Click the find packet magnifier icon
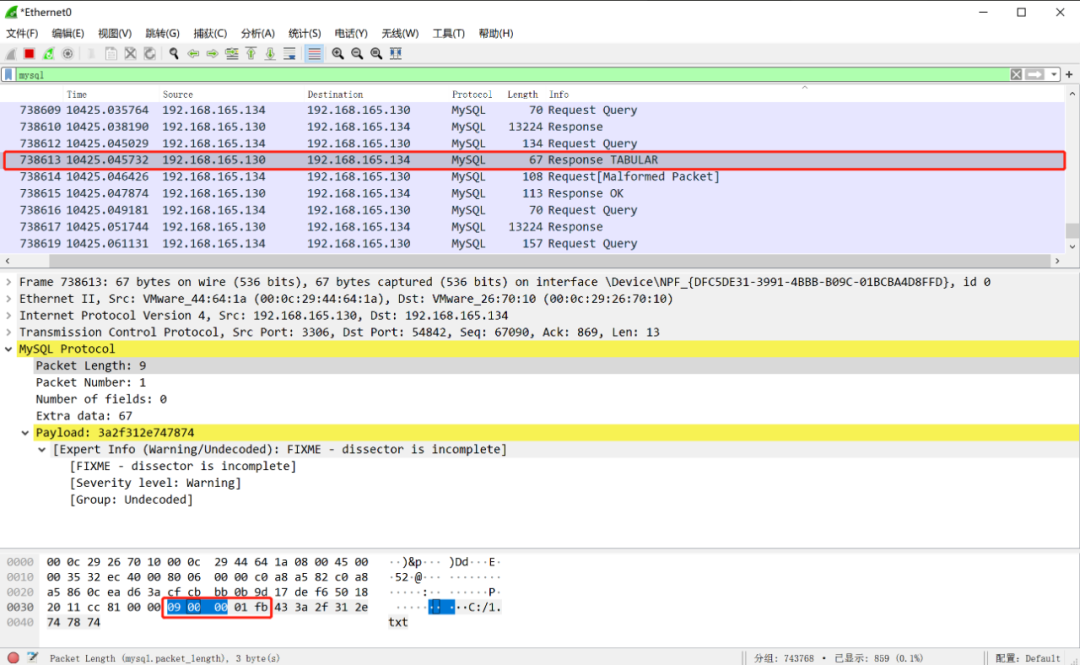Viewport: 1080px width, 665px height. 174,53
